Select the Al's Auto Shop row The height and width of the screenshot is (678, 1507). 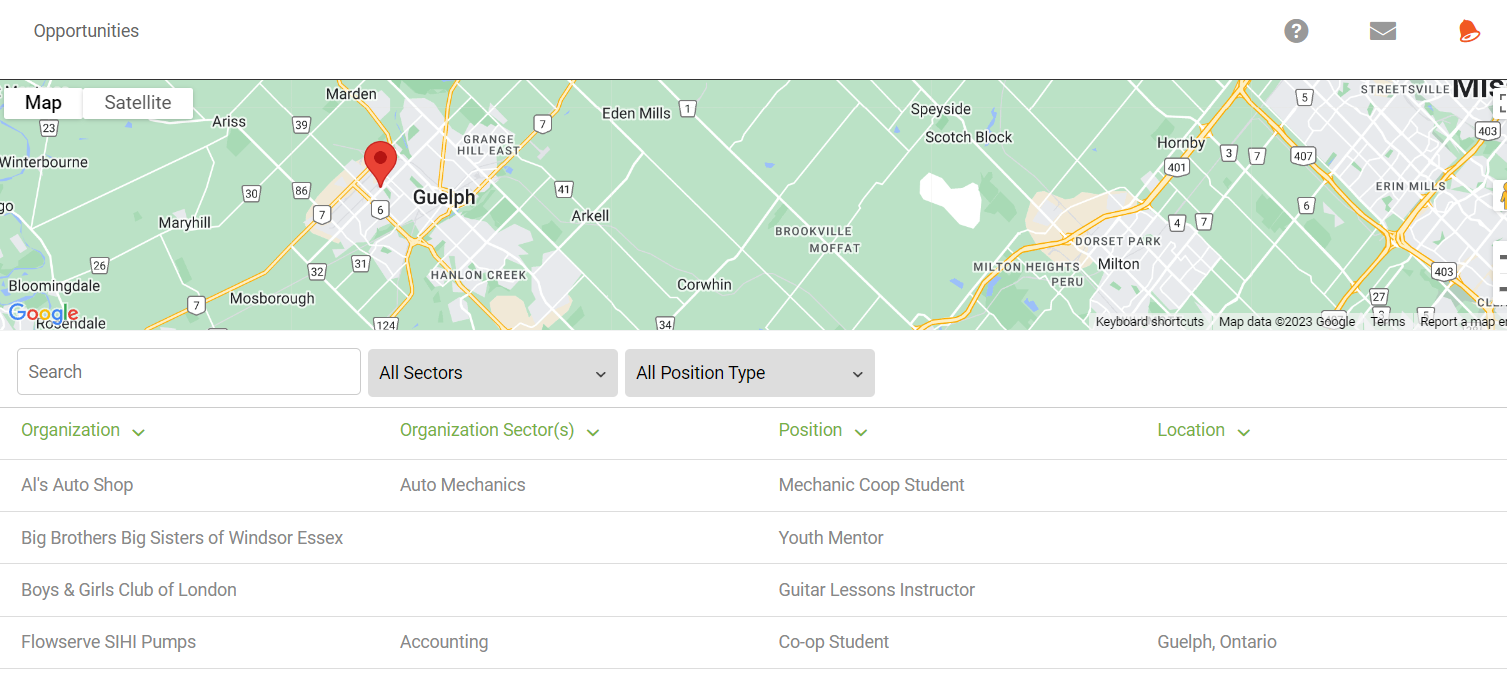(x=753, y=485)
